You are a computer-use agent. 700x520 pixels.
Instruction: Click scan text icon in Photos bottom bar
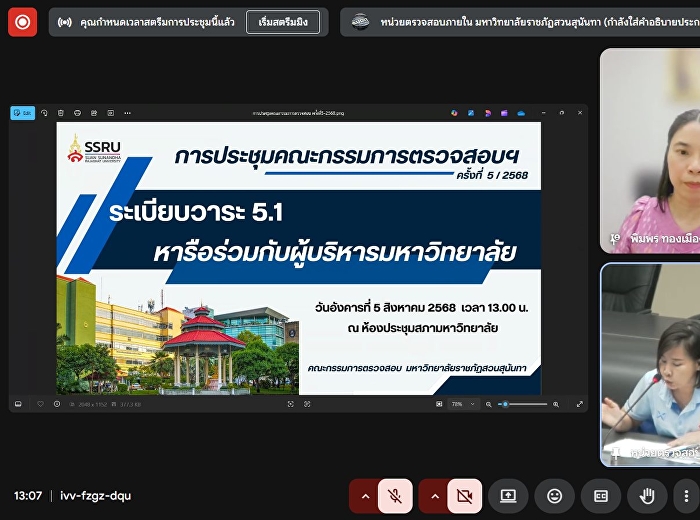pyautogui.click(x=291, y=404)
